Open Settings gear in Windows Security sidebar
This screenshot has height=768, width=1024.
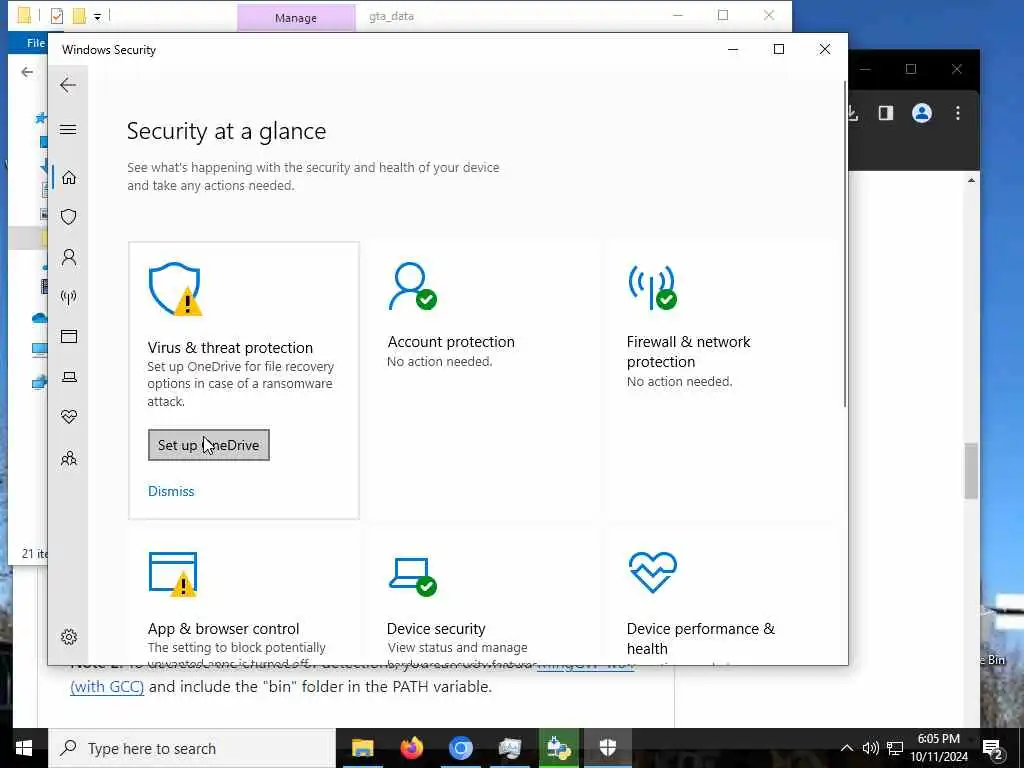coord(69,637)
